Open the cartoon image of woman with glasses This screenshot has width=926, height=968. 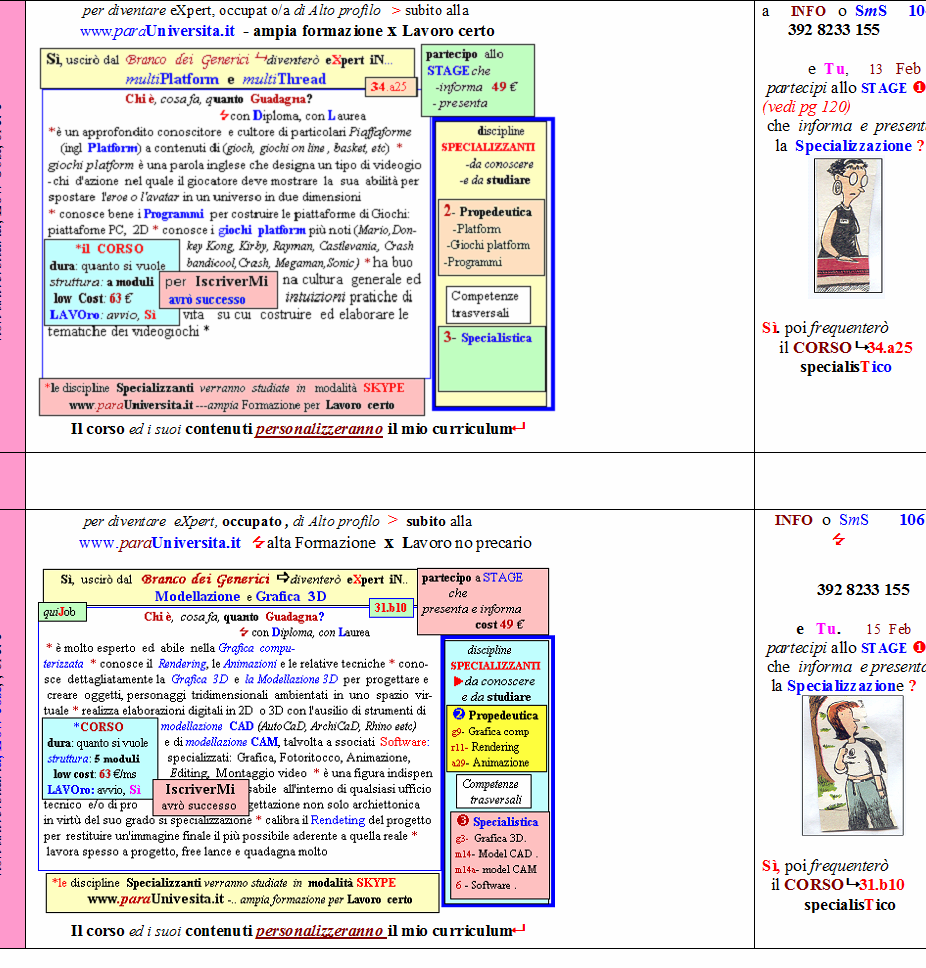(x=848, y=226)
